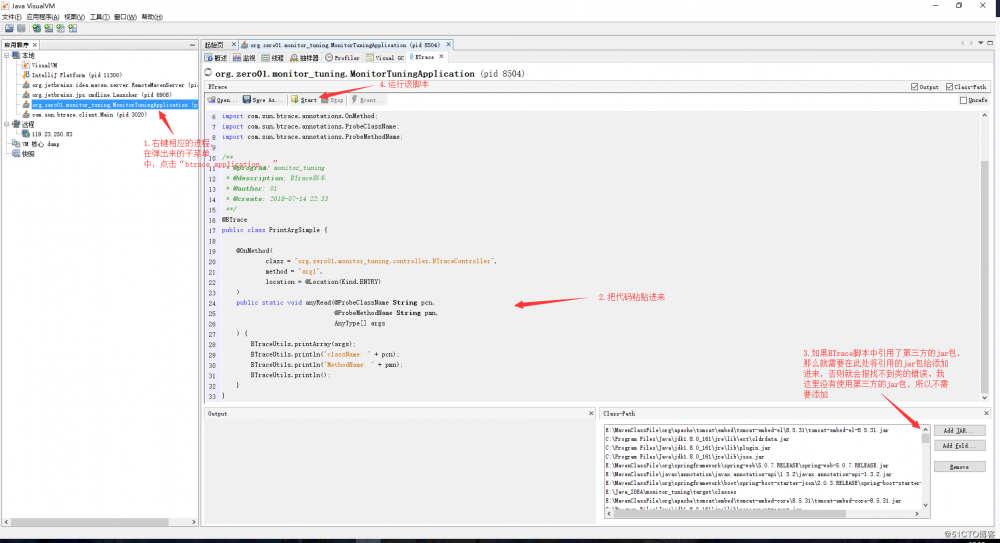Close the 起始页 tab
Viewport: 1000px width, 543px height.
[233, 45]
